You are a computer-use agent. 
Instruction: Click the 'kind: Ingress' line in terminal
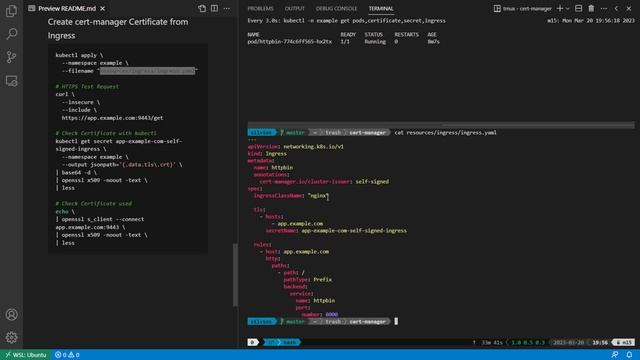[267, 154]
